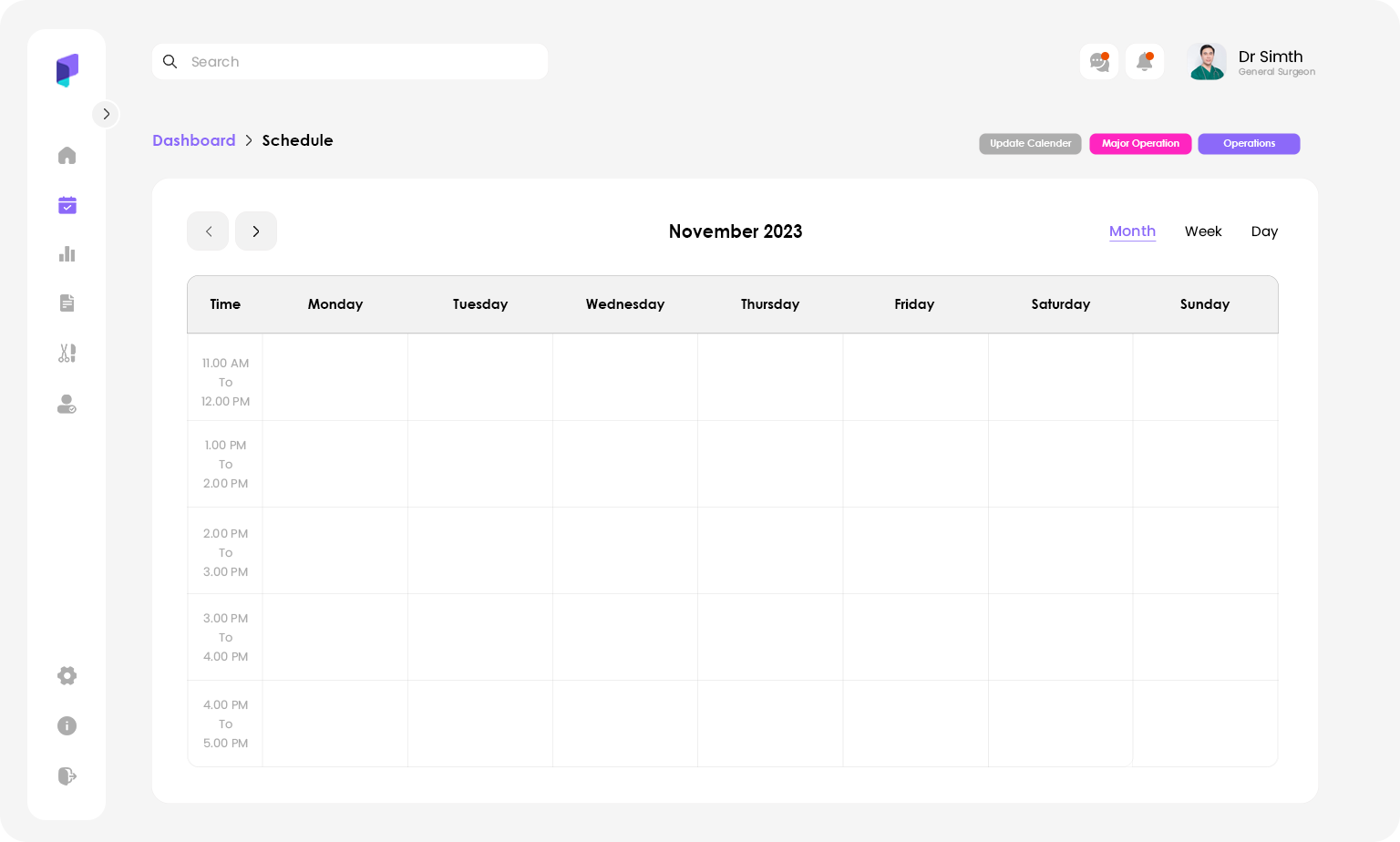Switch to the Week view tab
This screenshot has width=1400, height=842.
1203,231
